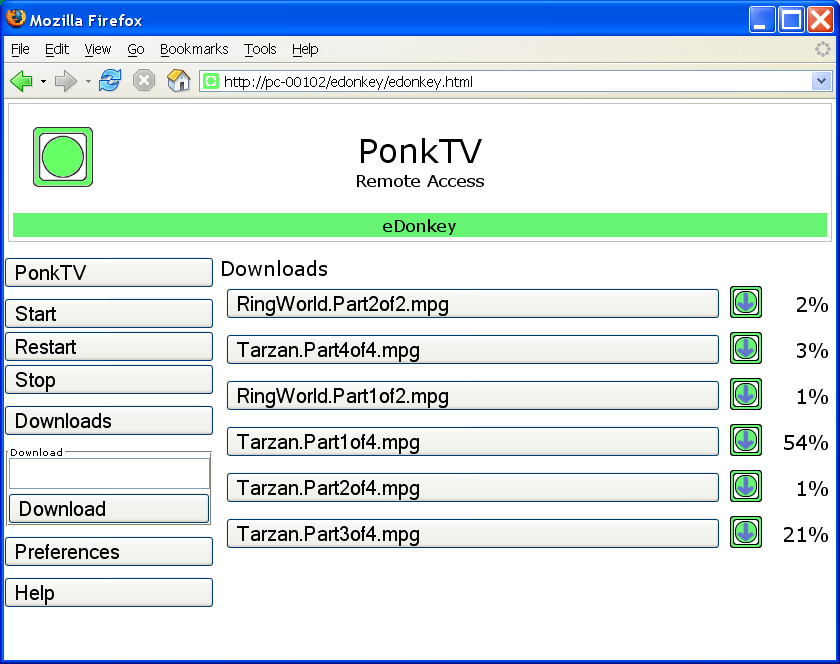Open the Bookmarks menu
Screen dimensions: 840x664
(194, 49)
